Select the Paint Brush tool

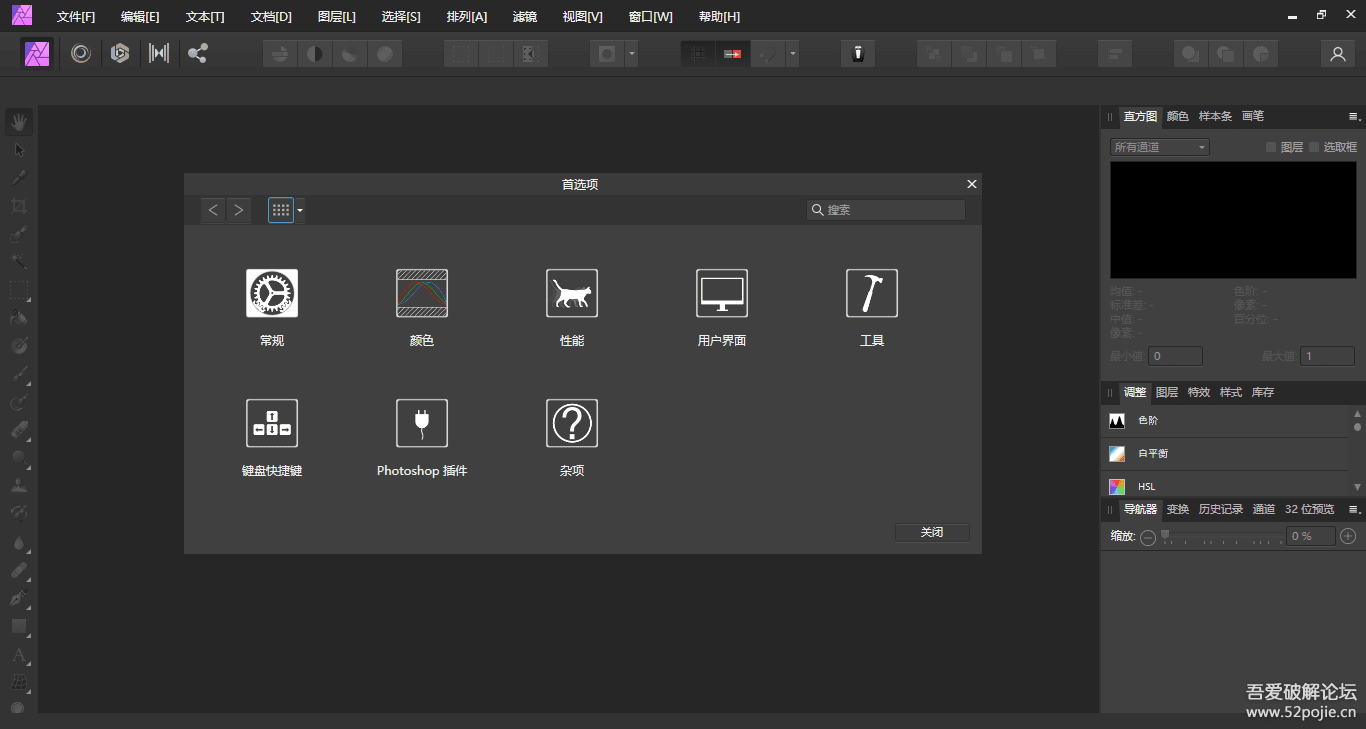19,375
